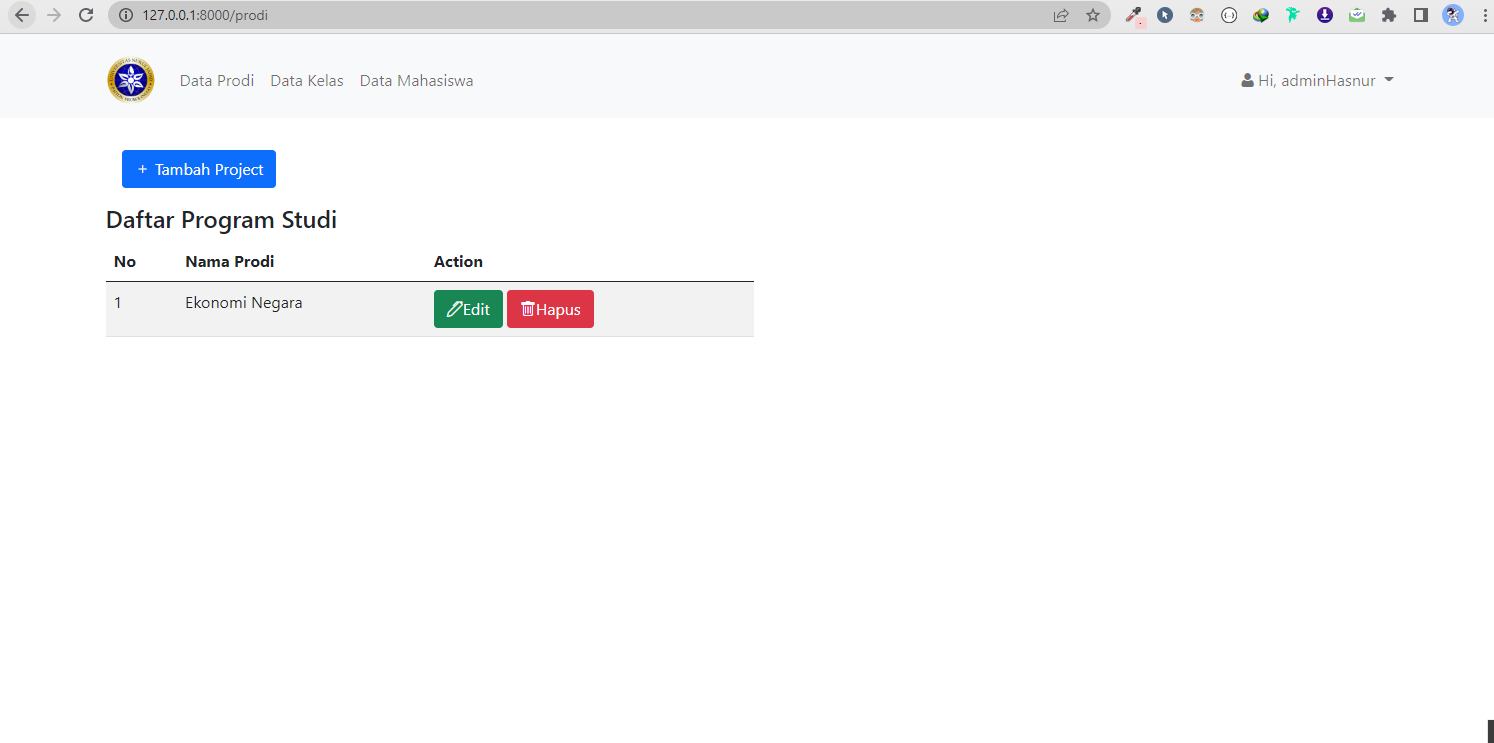
Task: Reload the page with the refresh icon
Action: pos(86,15)
